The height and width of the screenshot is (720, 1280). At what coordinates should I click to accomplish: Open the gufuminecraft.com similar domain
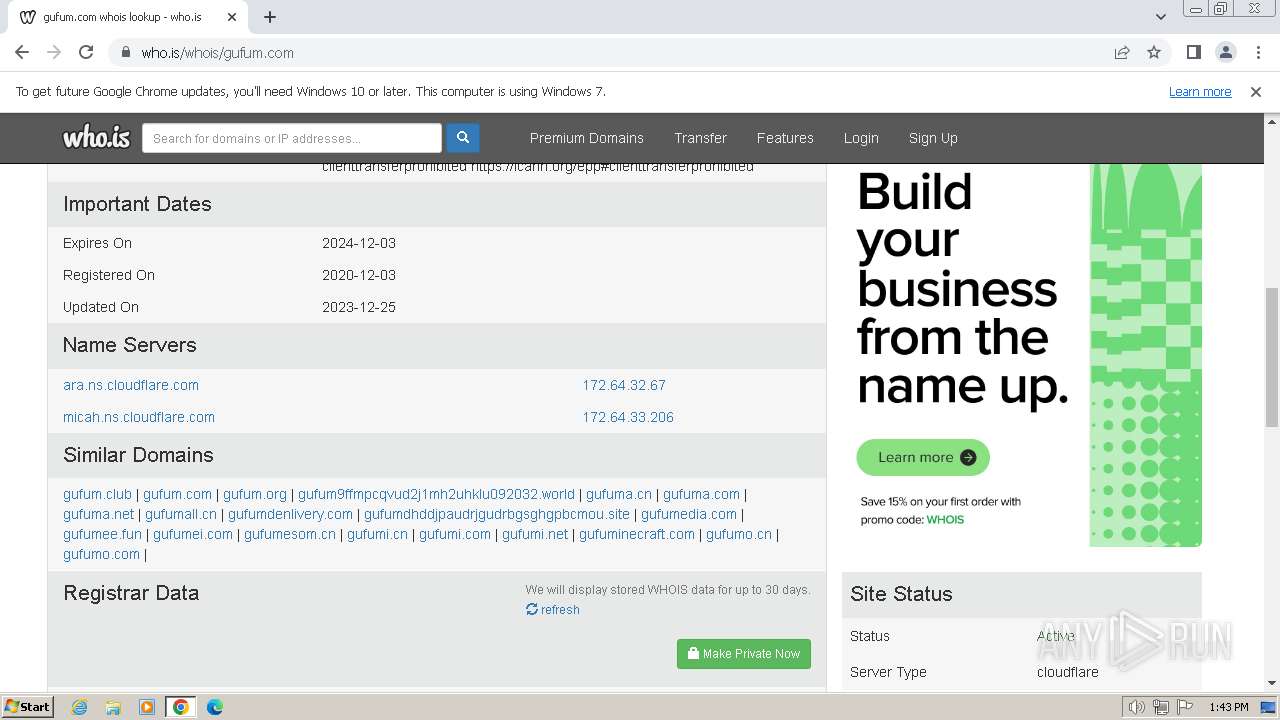coord(637,534)
